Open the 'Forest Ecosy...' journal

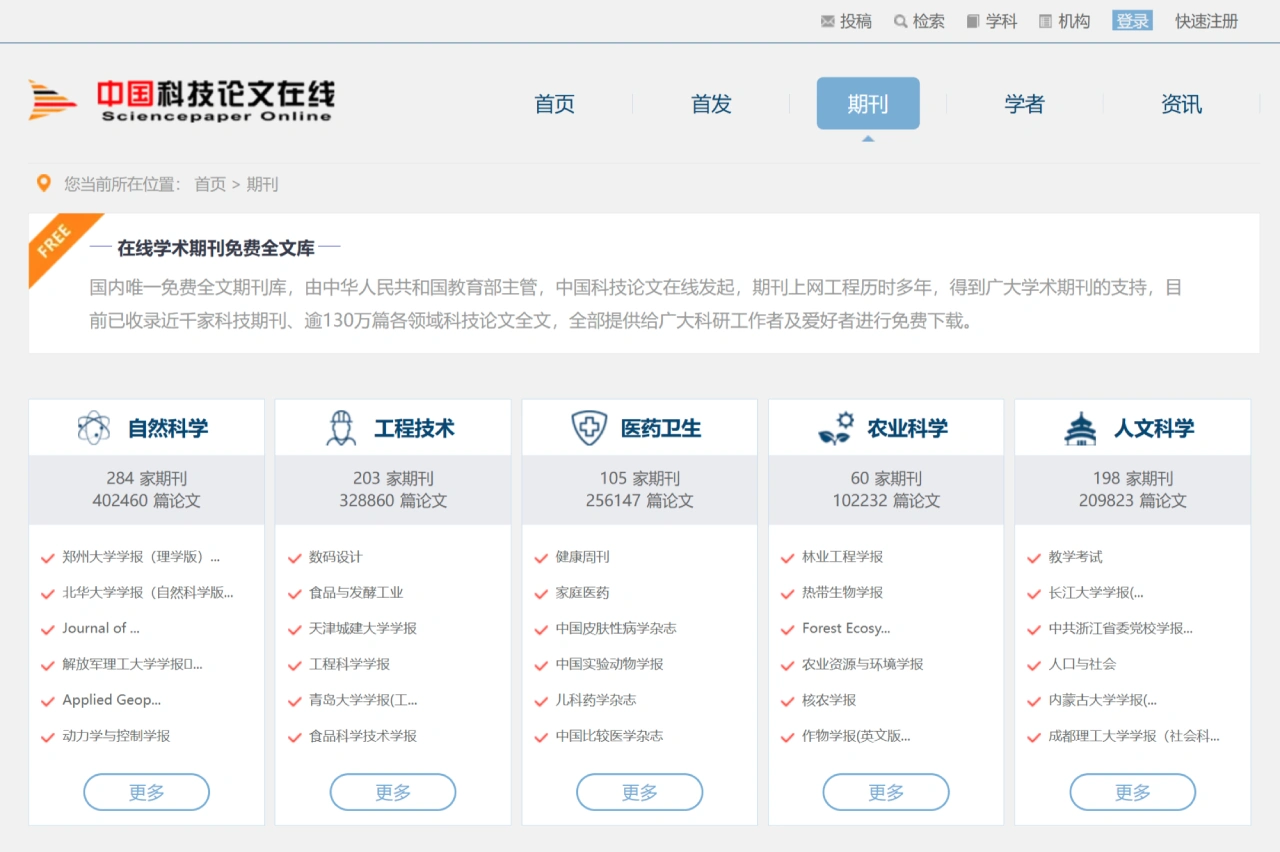tap(846, 628)
